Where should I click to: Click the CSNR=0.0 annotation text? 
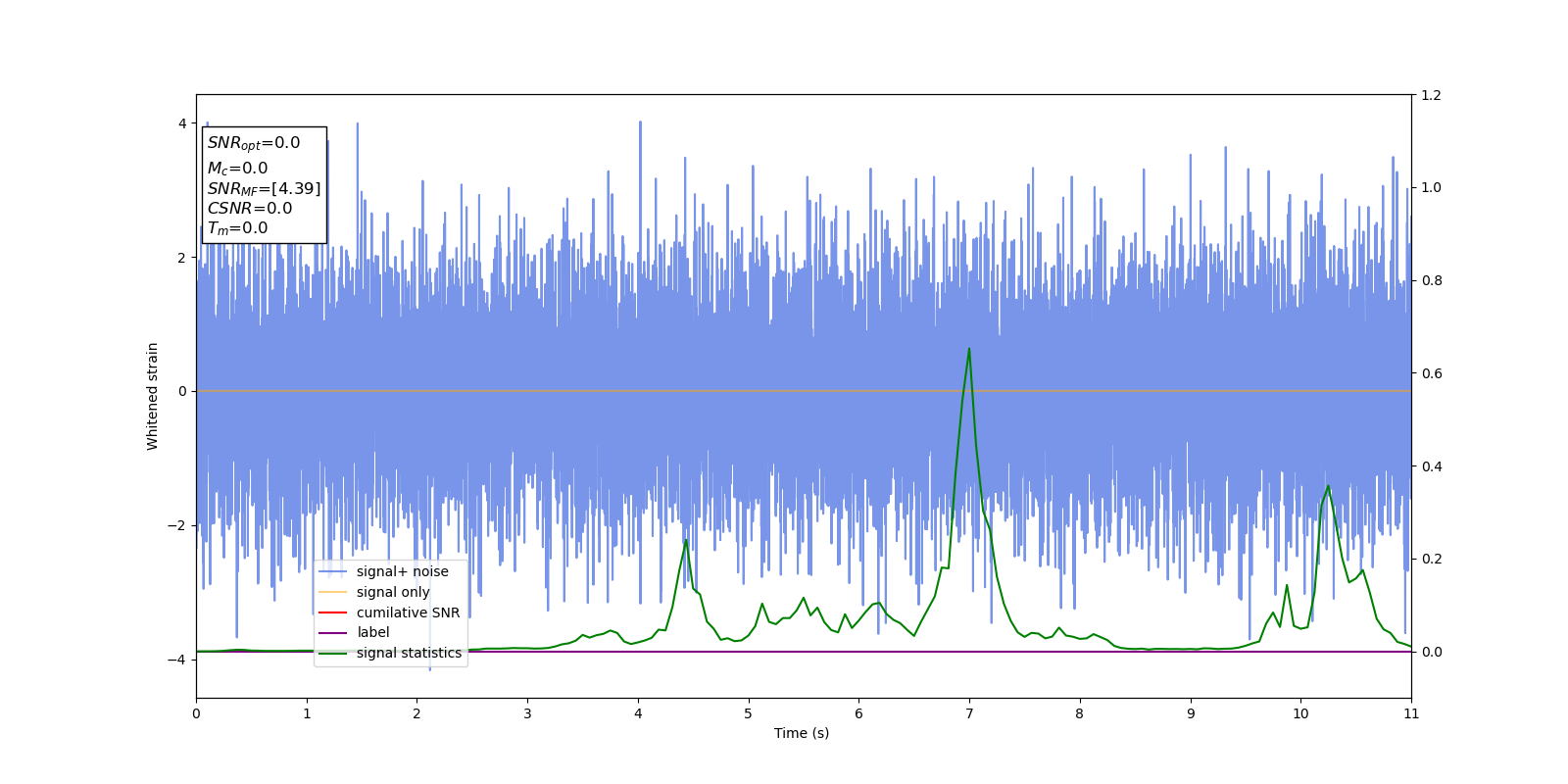pyautogui.click(x=250, y=208)
